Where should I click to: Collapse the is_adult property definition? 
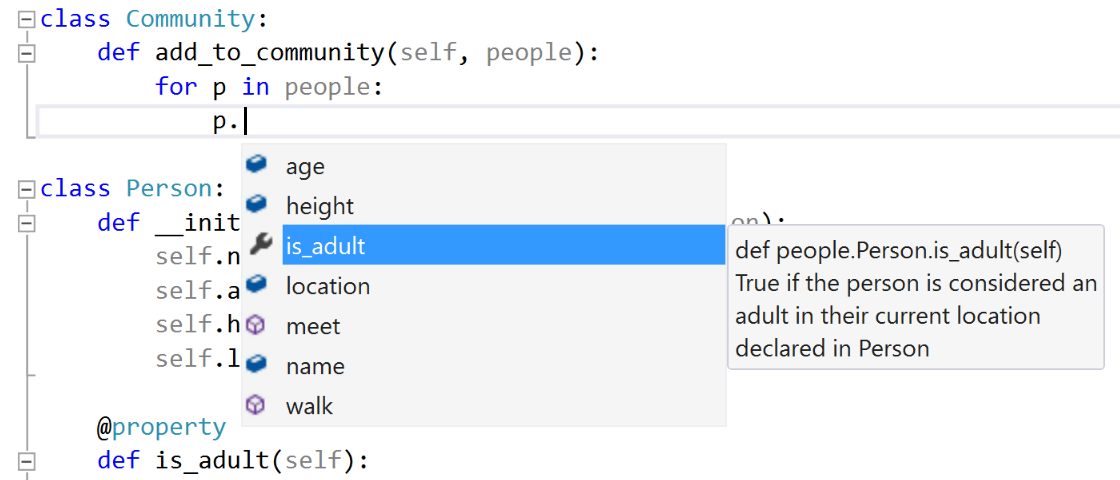click(x=27, y=461)
